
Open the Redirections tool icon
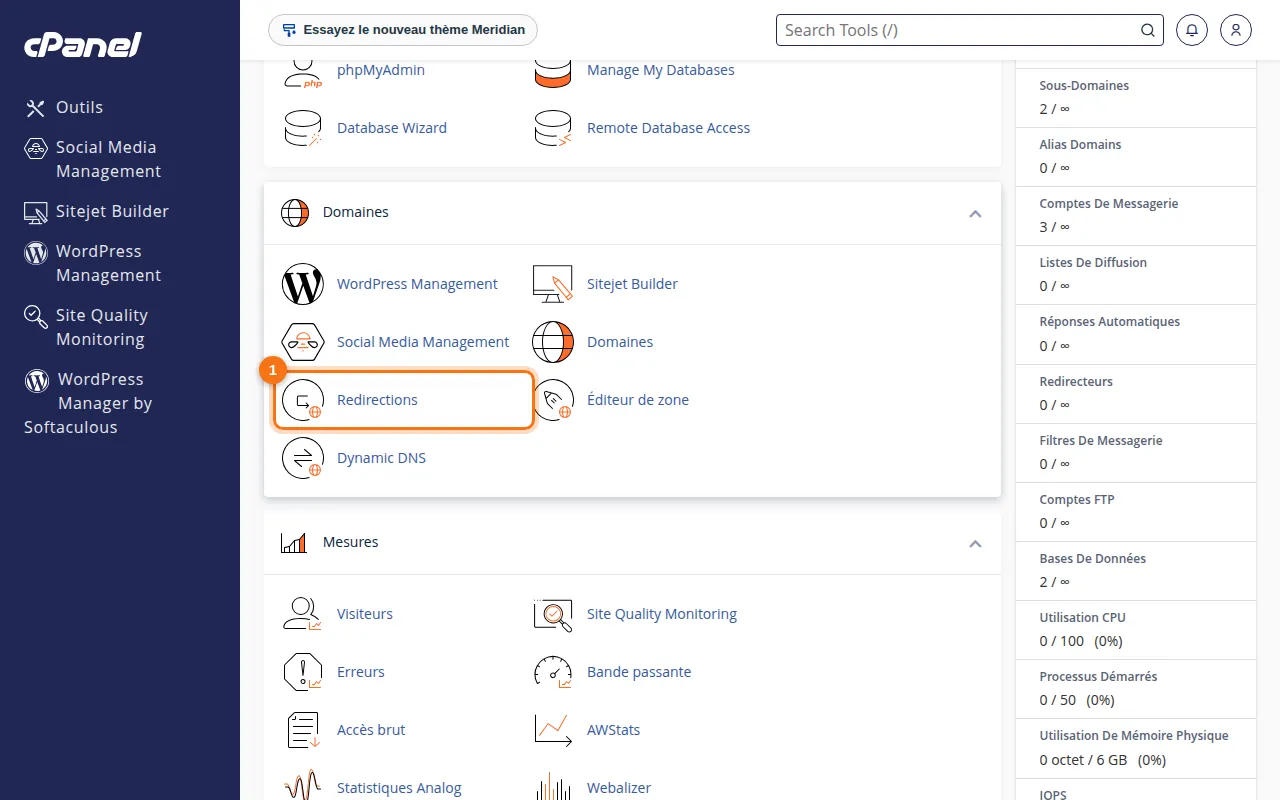[302, 400]
